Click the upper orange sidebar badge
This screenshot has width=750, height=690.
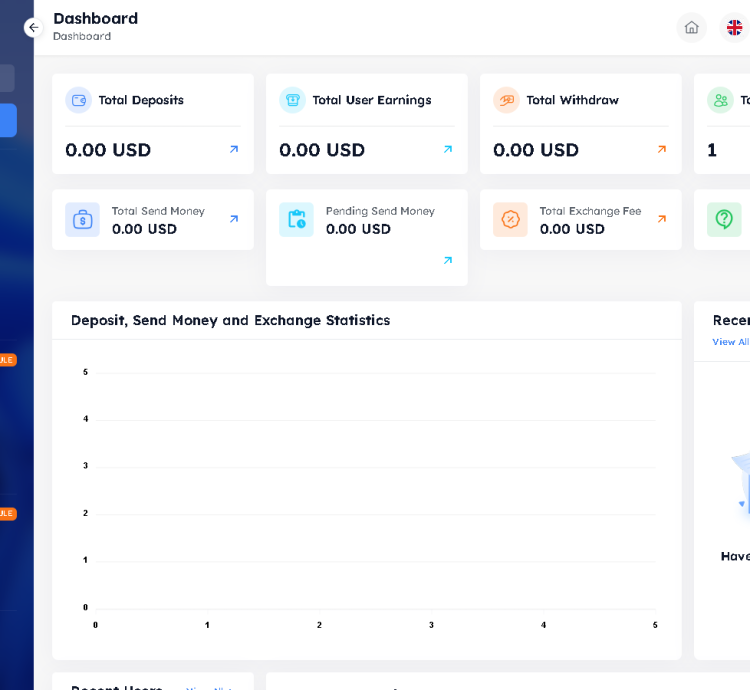(8, 360)
